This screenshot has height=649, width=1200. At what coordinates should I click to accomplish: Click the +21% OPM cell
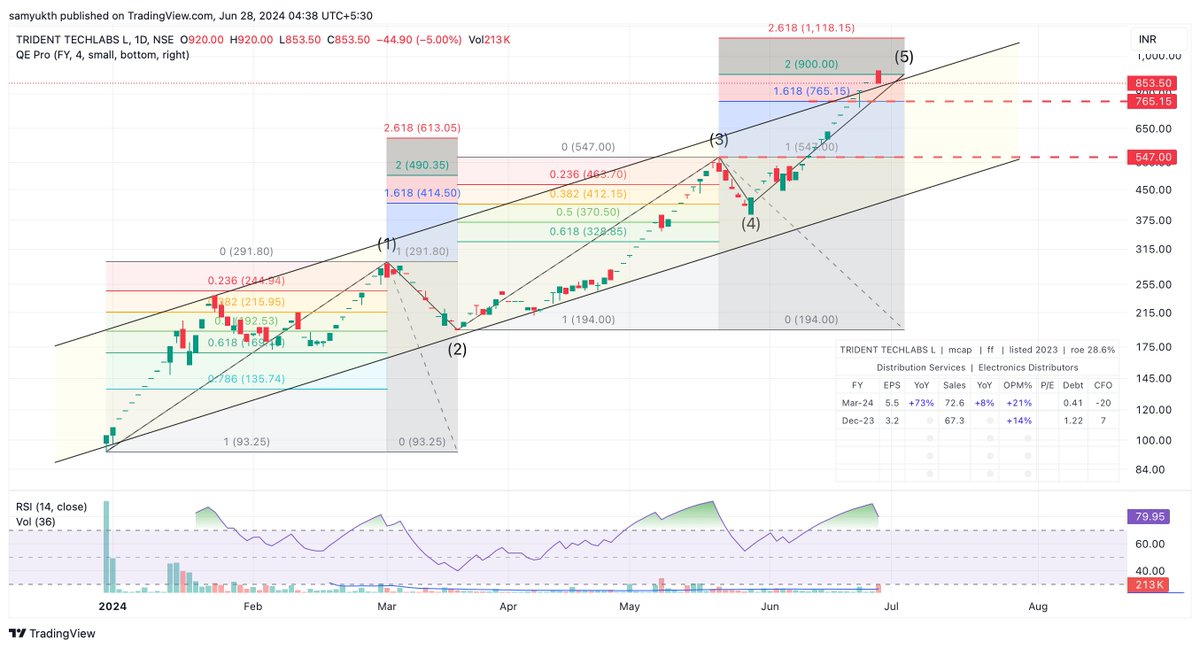[x=1021, y=401]
